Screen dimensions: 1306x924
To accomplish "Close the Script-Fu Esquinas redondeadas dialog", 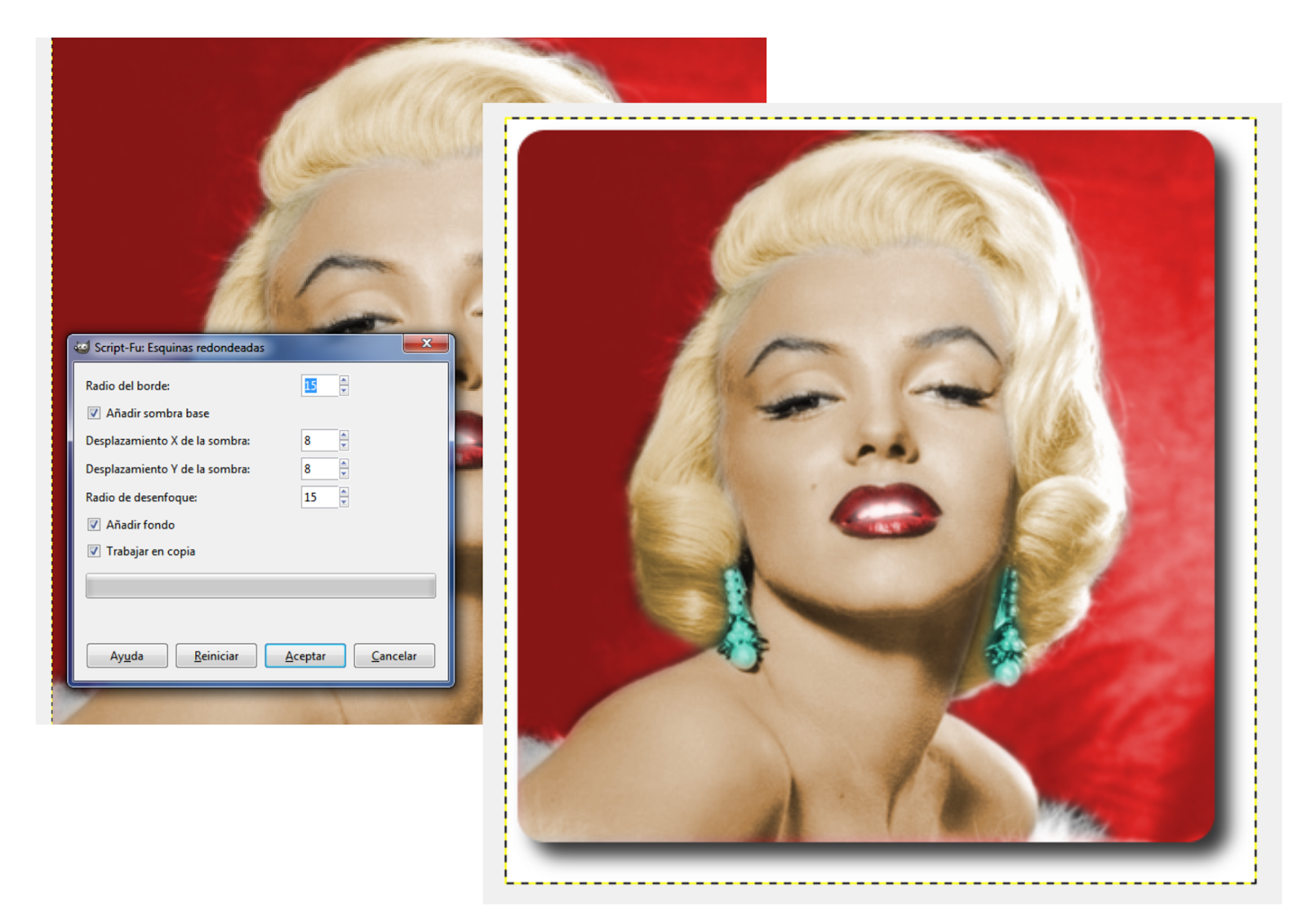I will (x=426, y=344).
